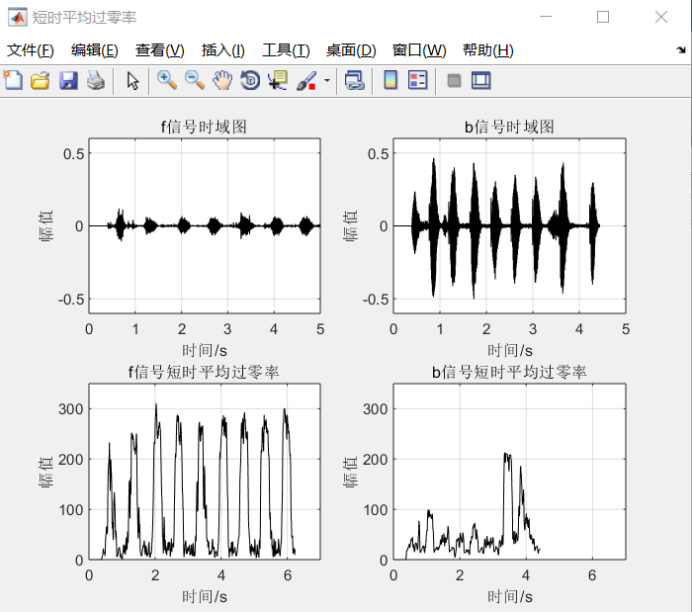
Task: Expand the brush color dropdown arrow
Action: click(x=327, y=81)
